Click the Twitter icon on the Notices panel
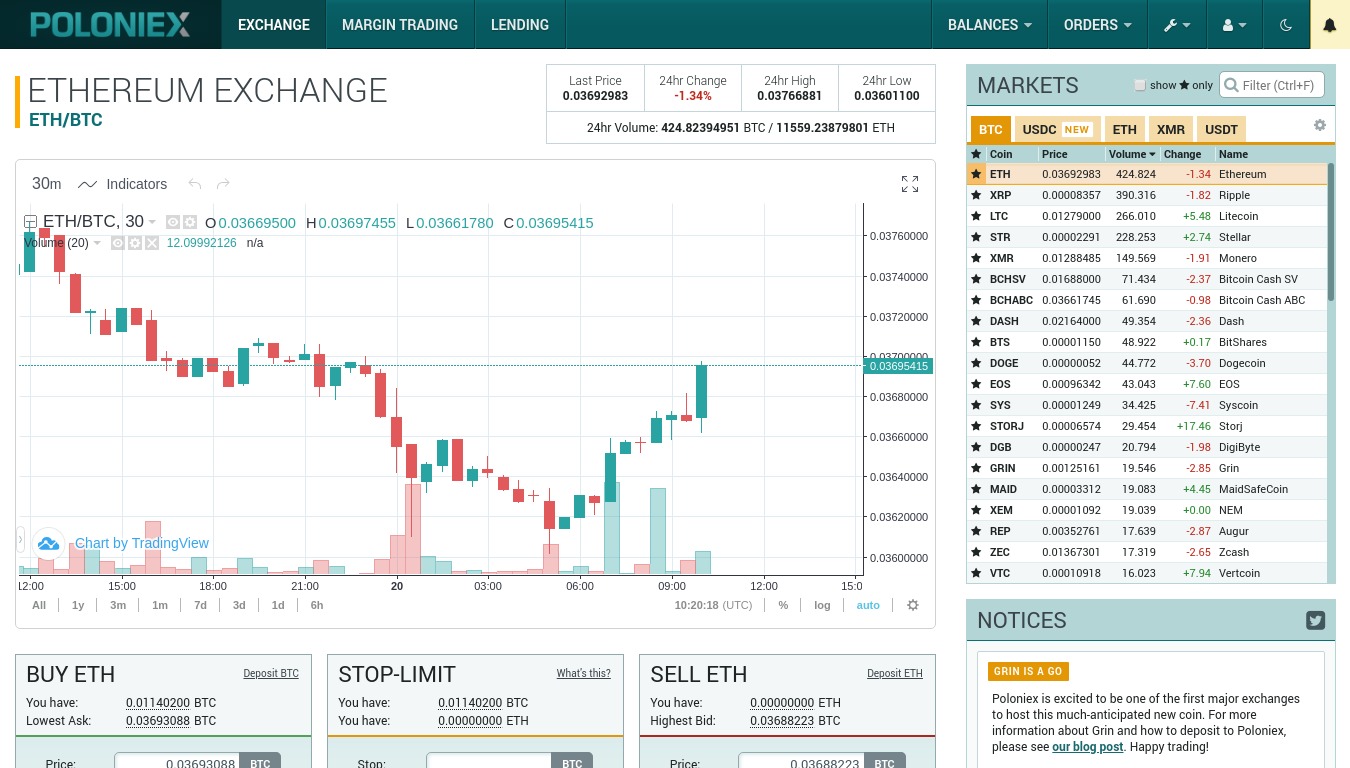1350x768 pixels. pos(1315,620)
